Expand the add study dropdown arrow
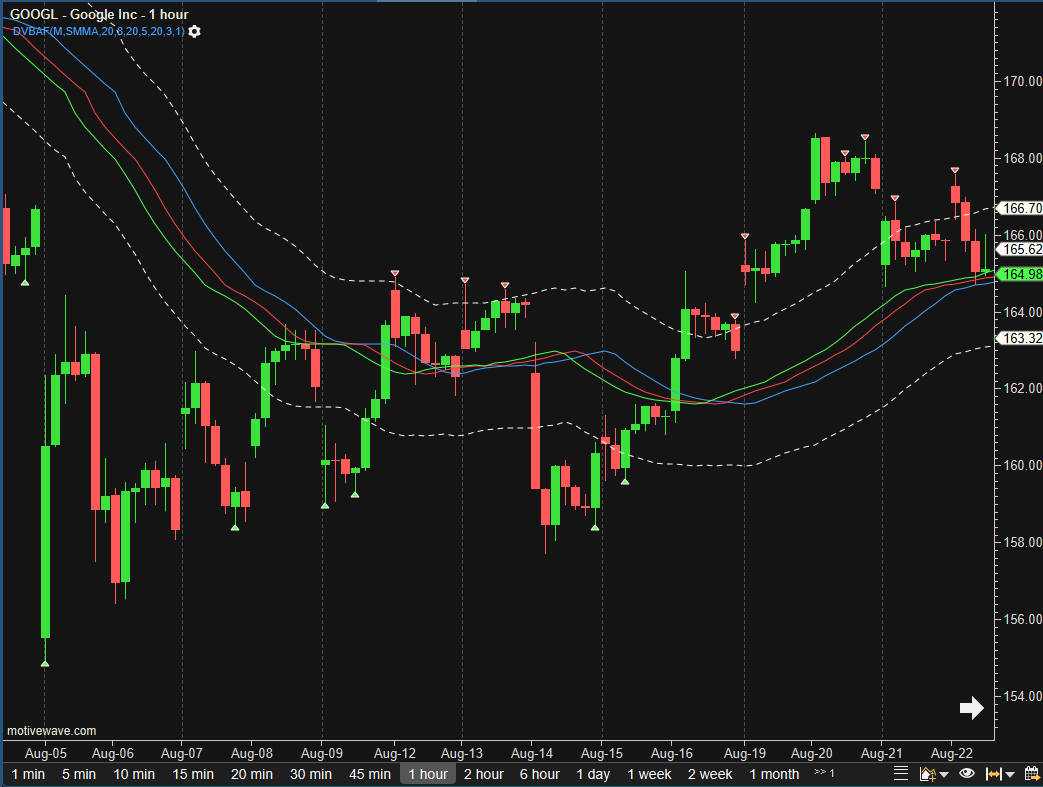The image size is (1043, 787). pyautogui.click(x=944, y=774)
